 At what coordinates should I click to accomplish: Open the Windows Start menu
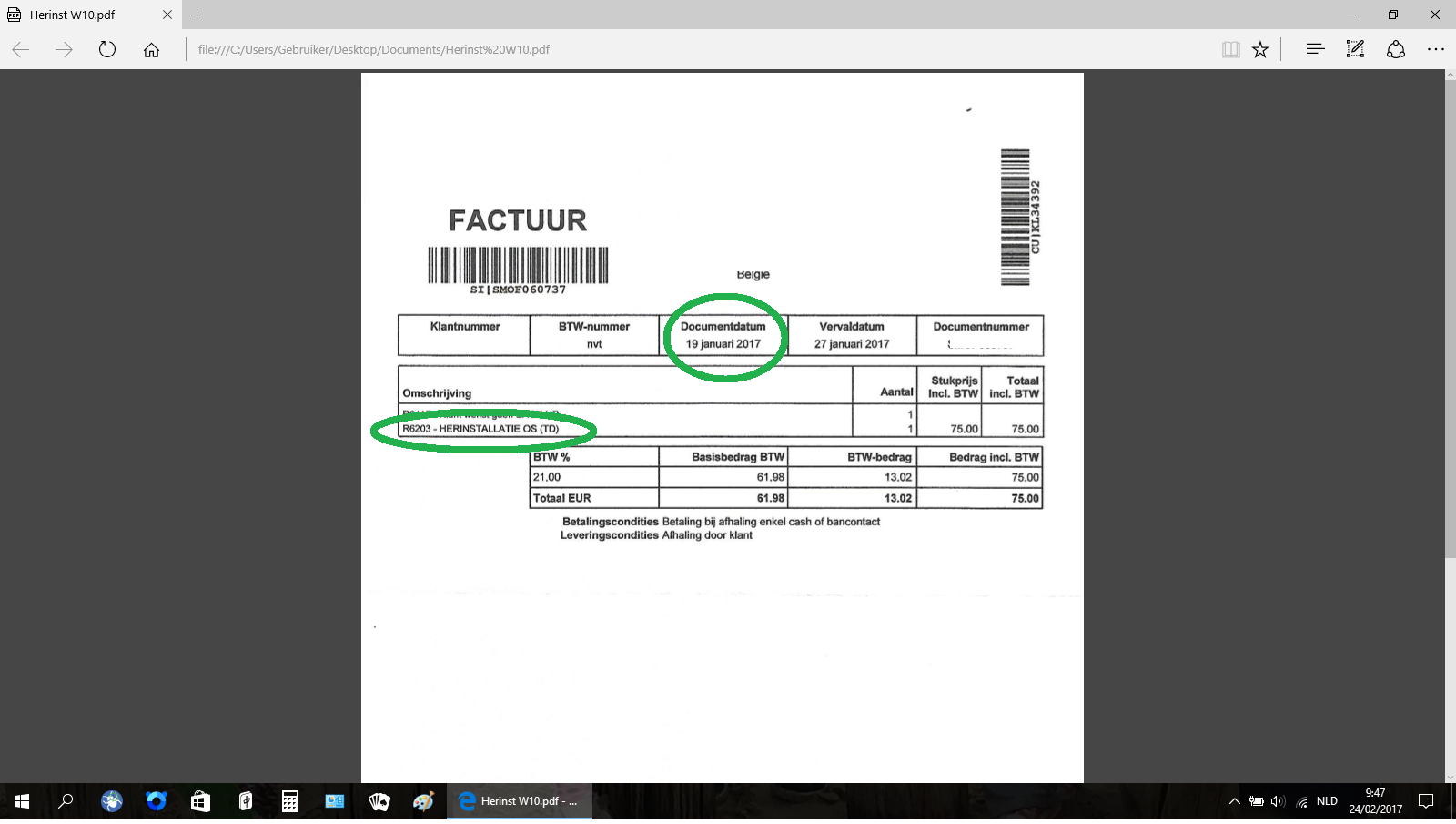point(22,801)
